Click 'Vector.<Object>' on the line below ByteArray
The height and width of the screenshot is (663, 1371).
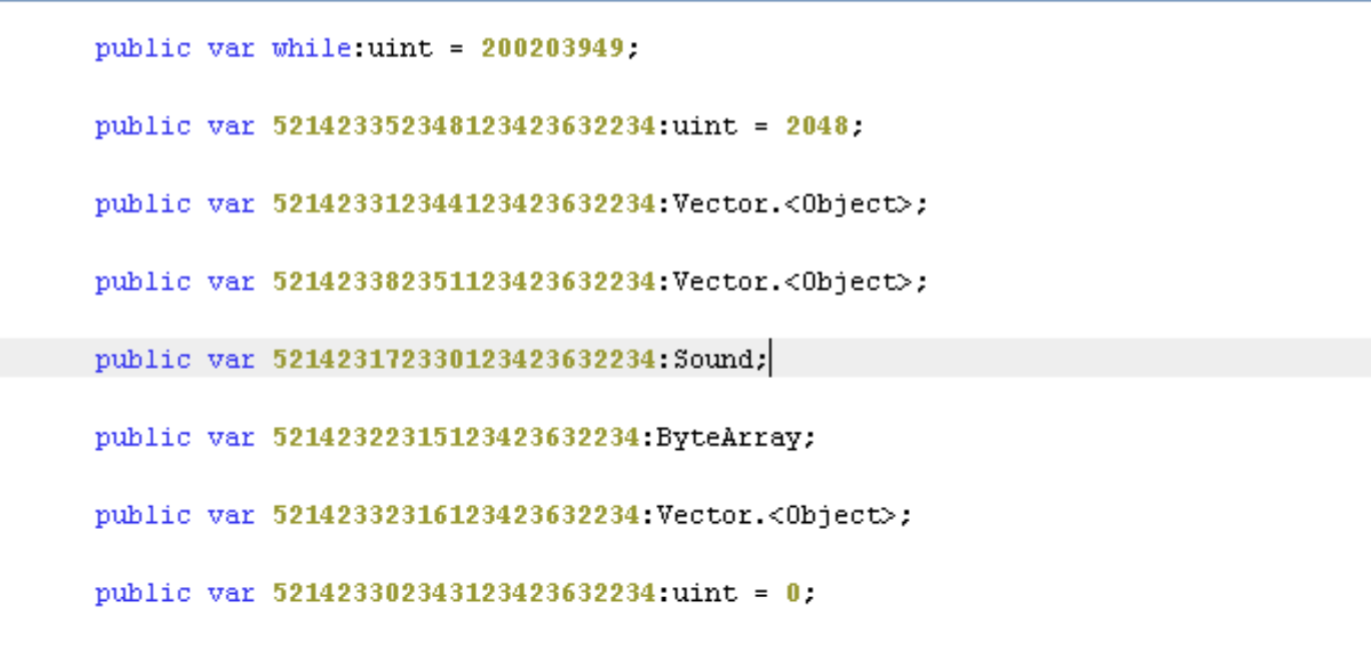point(776,515)
